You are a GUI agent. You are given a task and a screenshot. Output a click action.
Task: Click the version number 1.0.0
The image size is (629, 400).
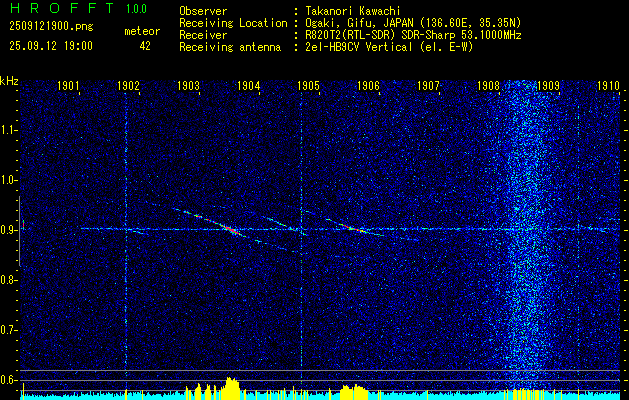coord(136,8)
